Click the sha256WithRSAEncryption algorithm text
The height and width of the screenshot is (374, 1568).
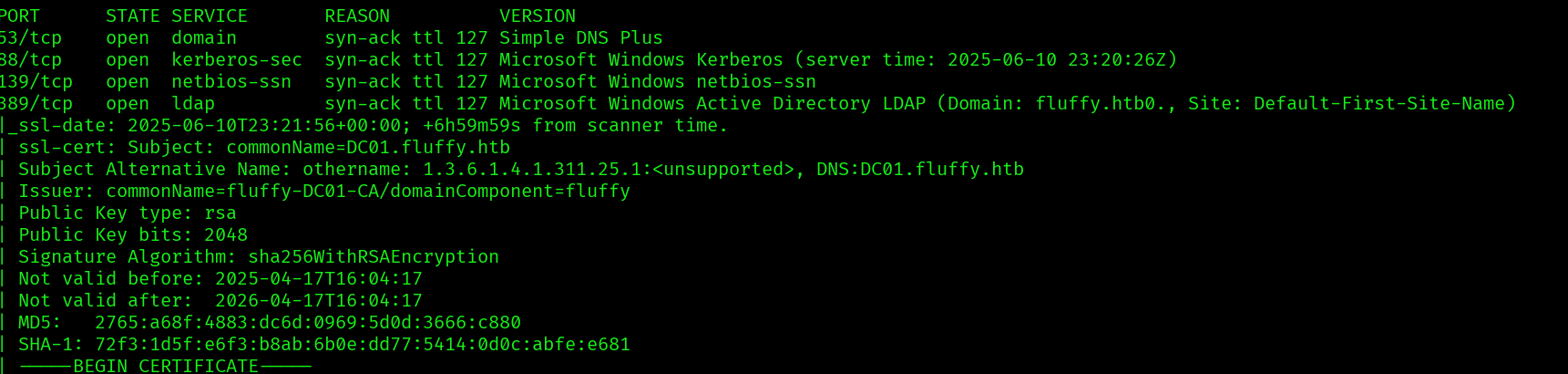(x=374, y=256)
